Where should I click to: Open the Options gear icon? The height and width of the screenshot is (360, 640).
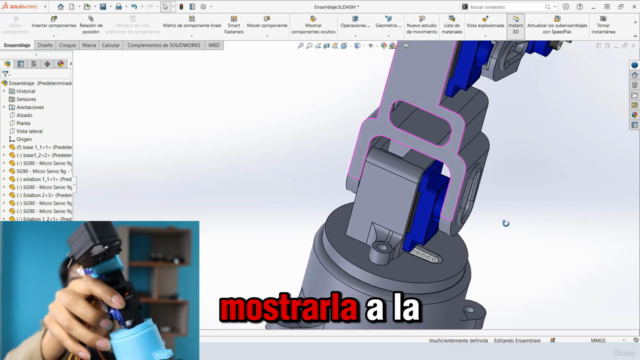click(x=203, y=7)
